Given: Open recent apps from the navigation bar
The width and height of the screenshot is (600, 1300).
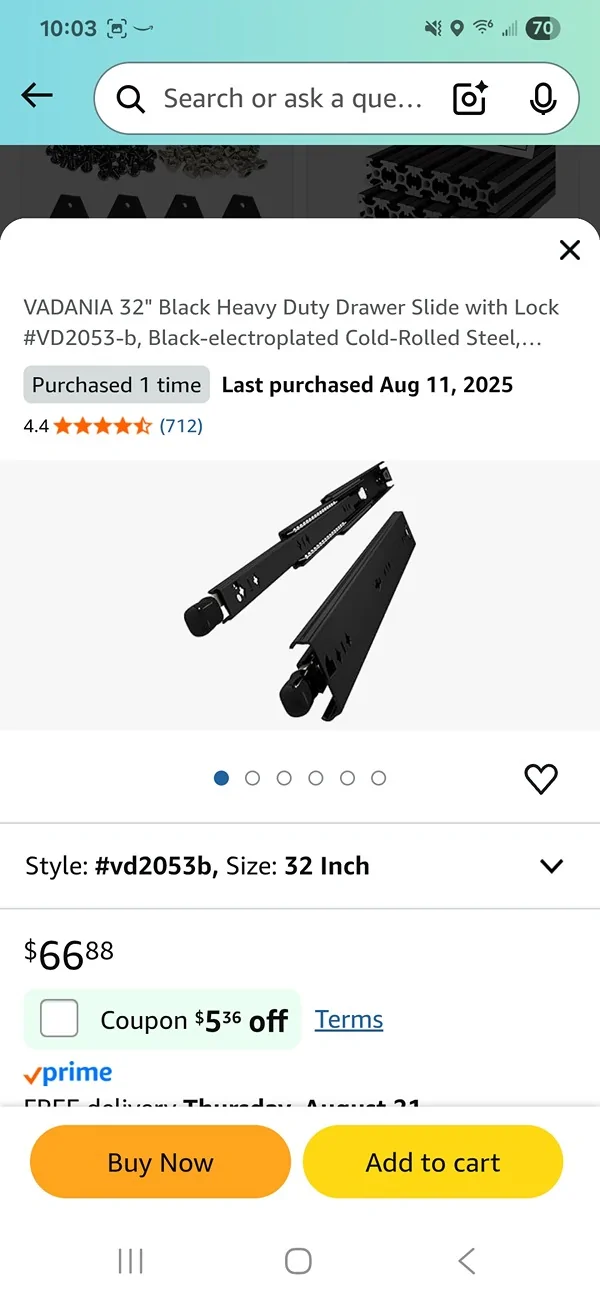Looking at the screenshot, I should click(130, 1262).
